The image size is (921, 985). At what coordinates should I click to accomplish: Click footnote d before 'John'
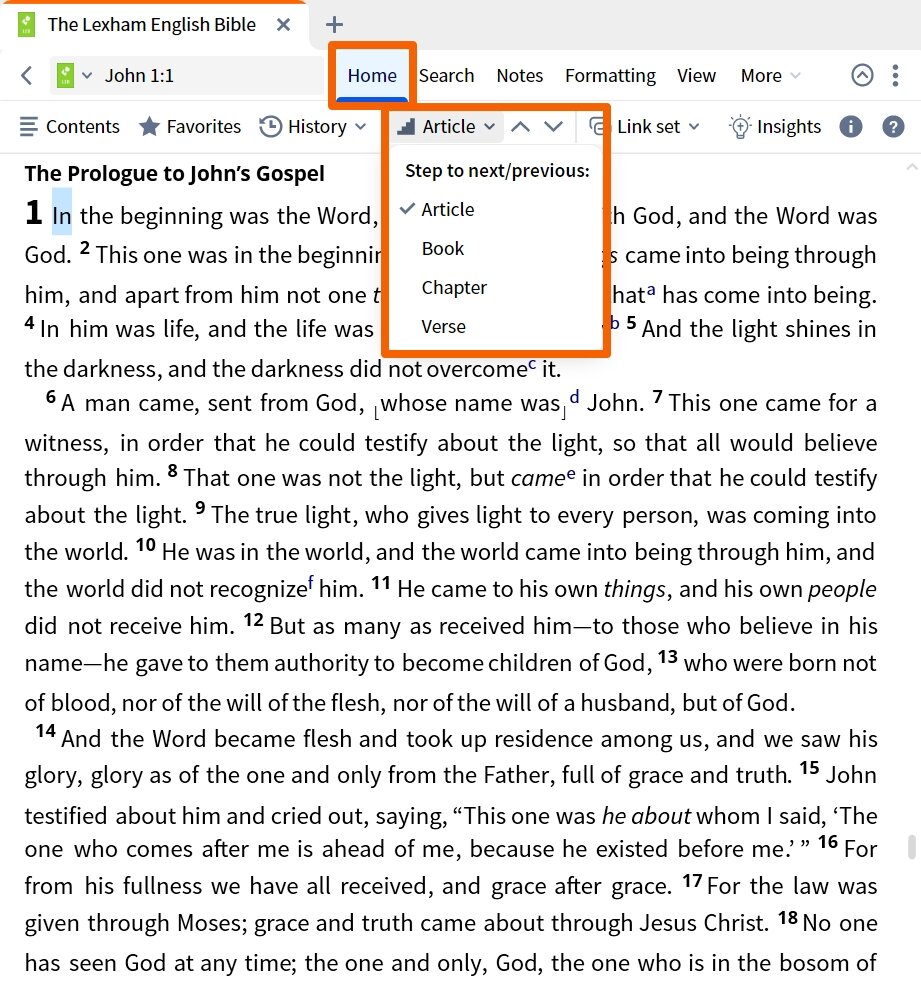(574, 398)
